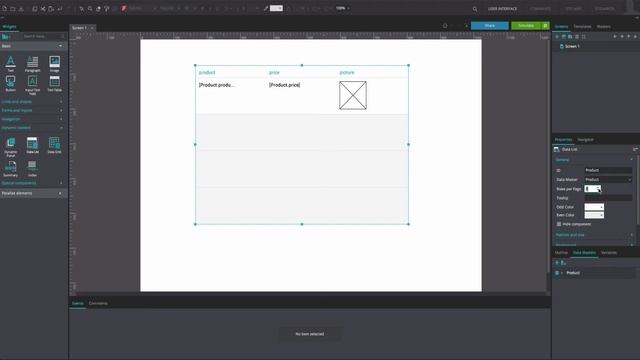This screenshot has height=360, width=640.
Task: Click the Rows per Page field
Action: 592,189
